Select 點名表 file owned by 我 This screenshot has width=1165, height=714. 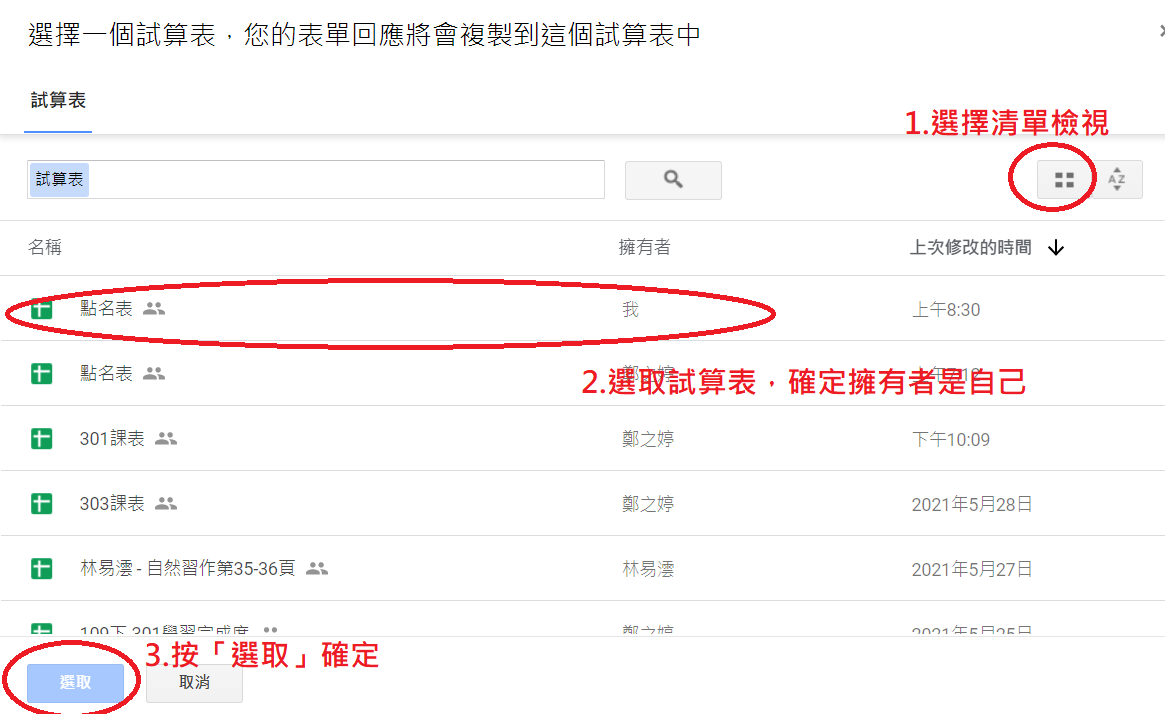click(x=106, y=308)
